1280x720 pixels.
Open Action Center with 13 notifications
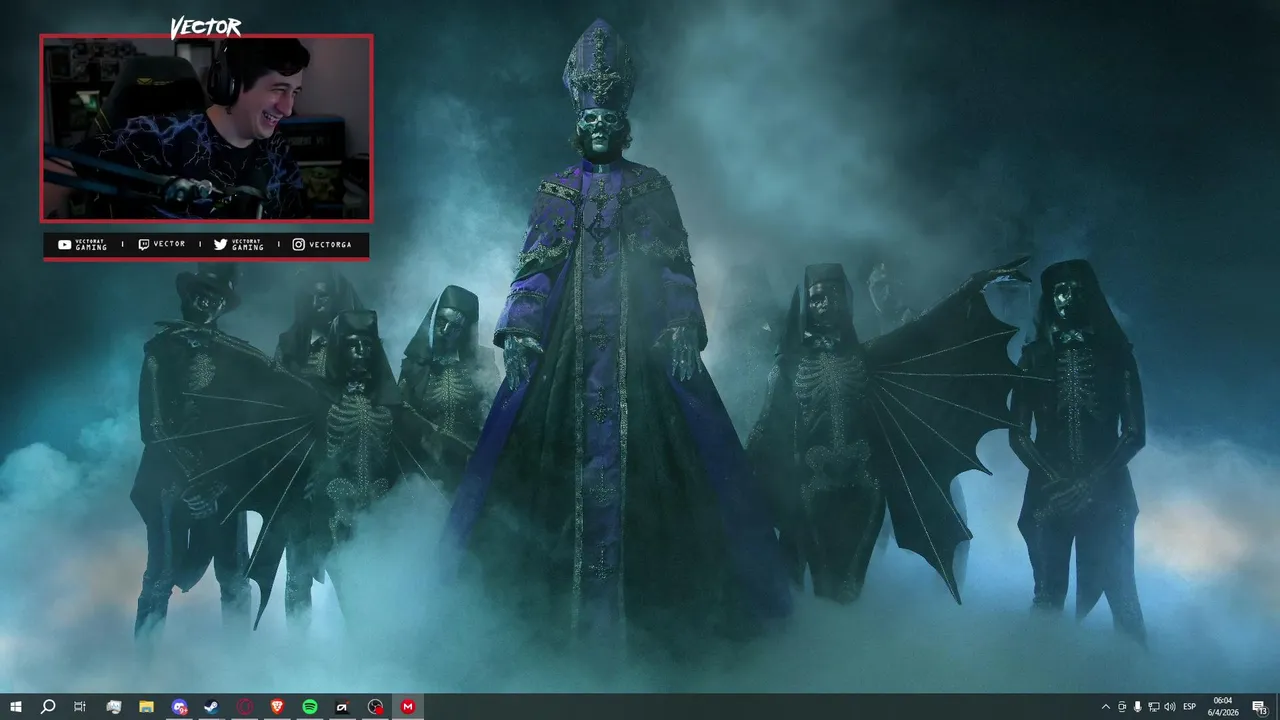1259,707
